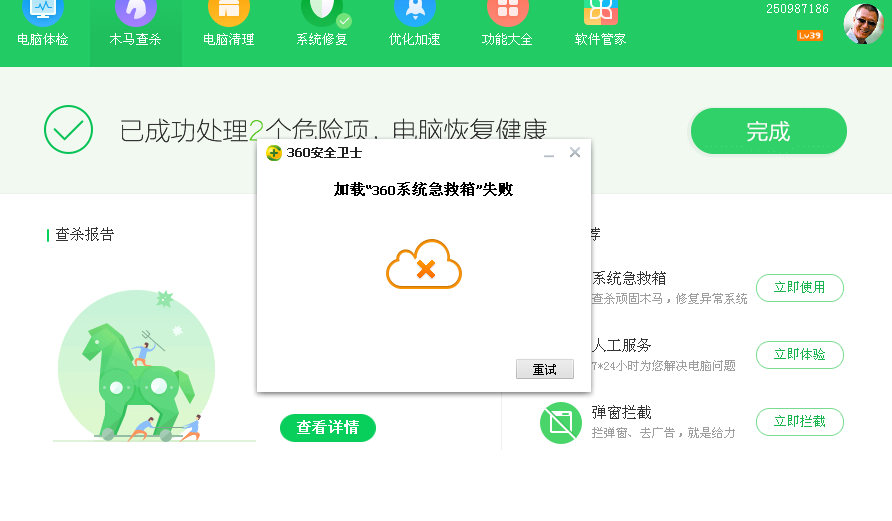This screenshot has height=521, width=892.
Task: Click 立即拦截 for 弹窗拦截
Action: coord(799,421)
